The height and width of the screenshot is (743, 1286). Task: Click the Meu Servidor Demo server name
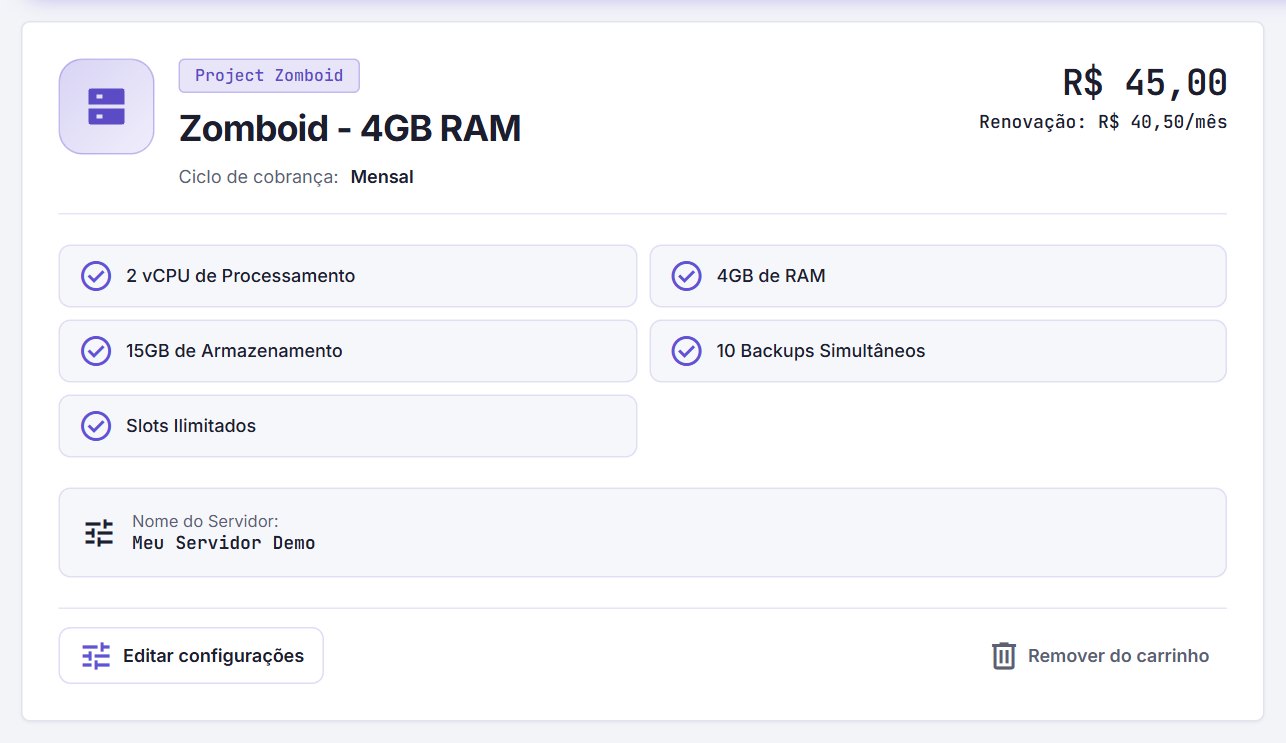click(x=223, y=543)
